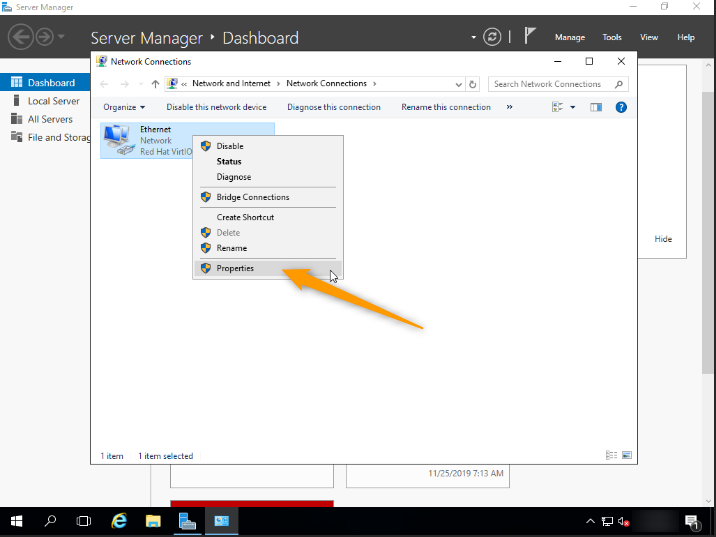
Task: Refresh the Network Connections address bar
Action: (x=473, y=84)
